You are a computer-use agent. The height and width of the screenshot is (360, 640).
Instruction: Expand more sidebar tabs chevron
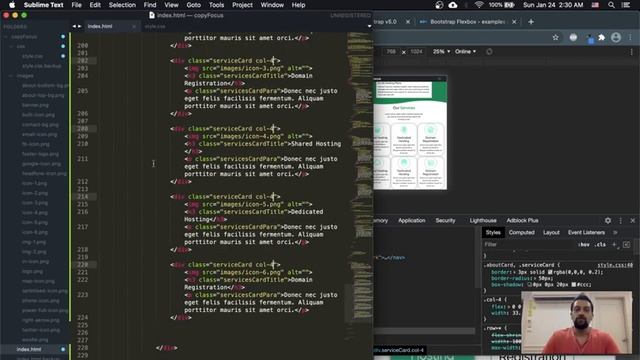pyautogui.click(x=615, y=233)
